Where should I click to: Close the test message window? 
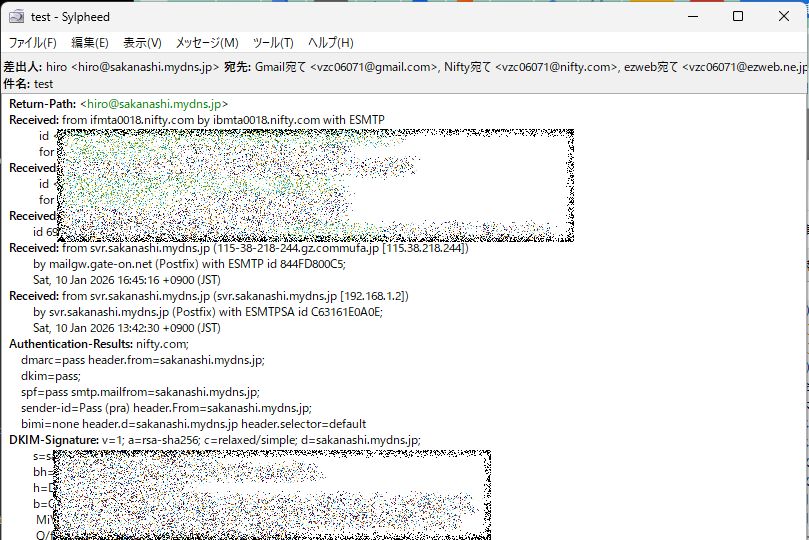tap(784, 17)
